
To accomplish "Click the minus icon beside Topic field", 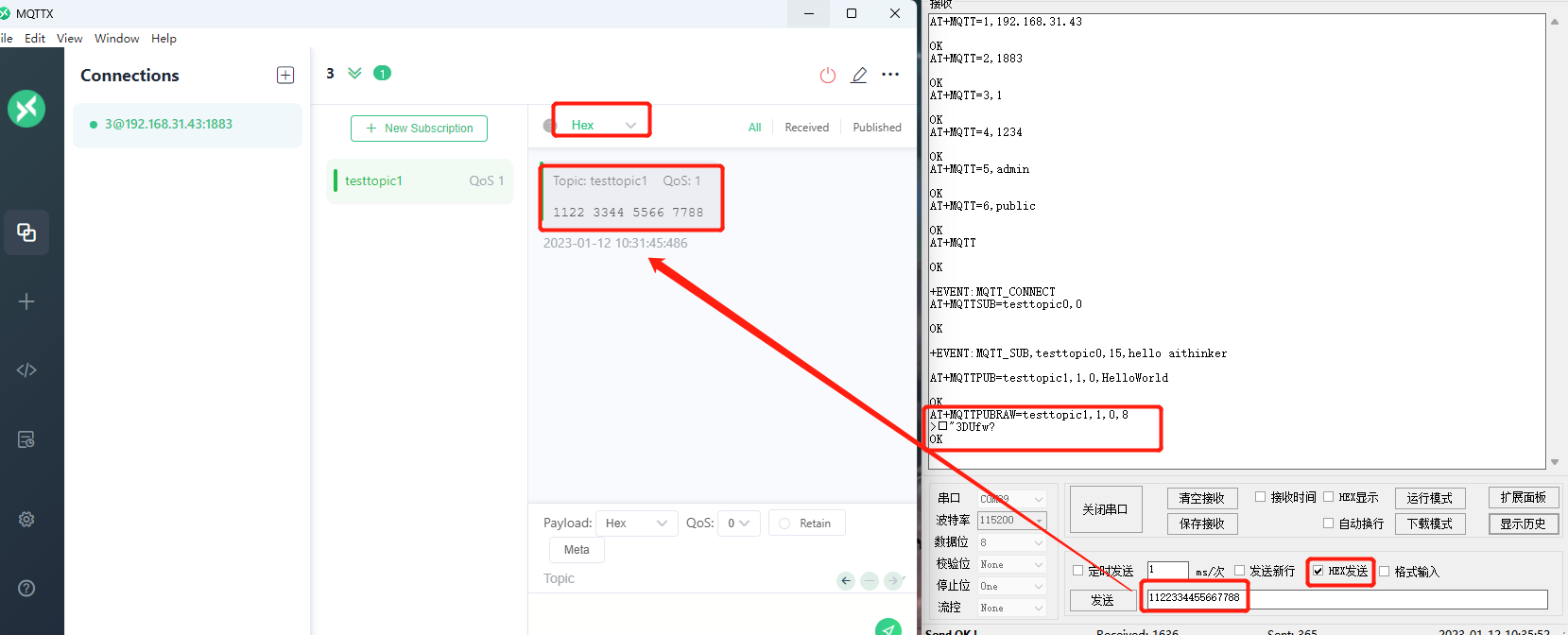I will [x=870, y=581].
